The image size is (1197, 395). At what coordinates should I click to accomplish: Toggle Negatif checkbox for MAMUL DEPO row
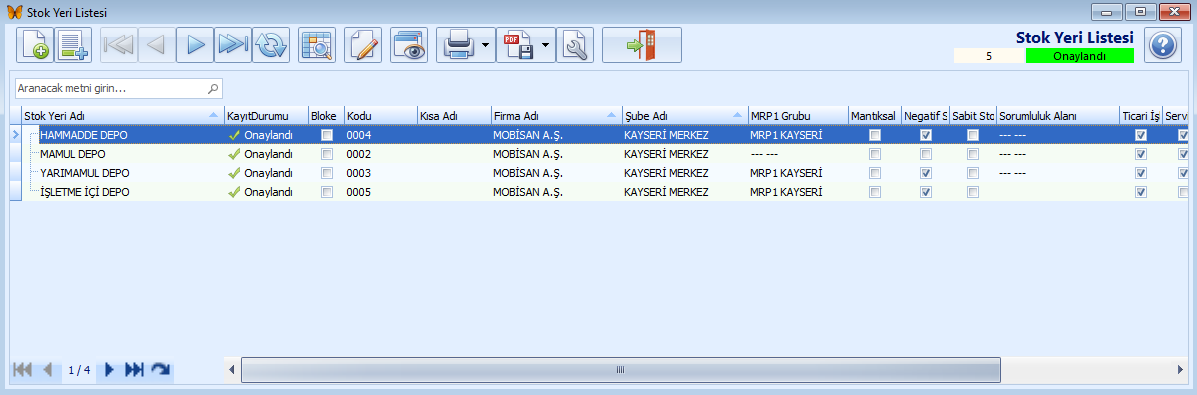tap(926, 154)
